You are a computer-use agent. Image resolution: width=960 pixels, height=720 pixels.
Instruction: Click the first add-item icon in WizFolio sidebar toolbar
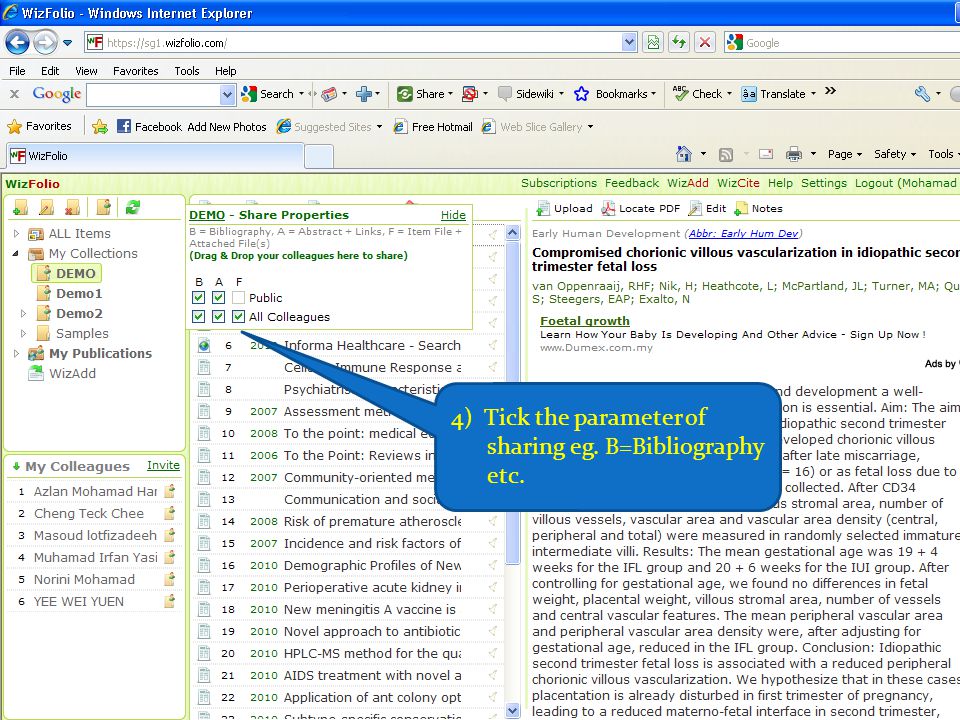click(x=20, y=208)
